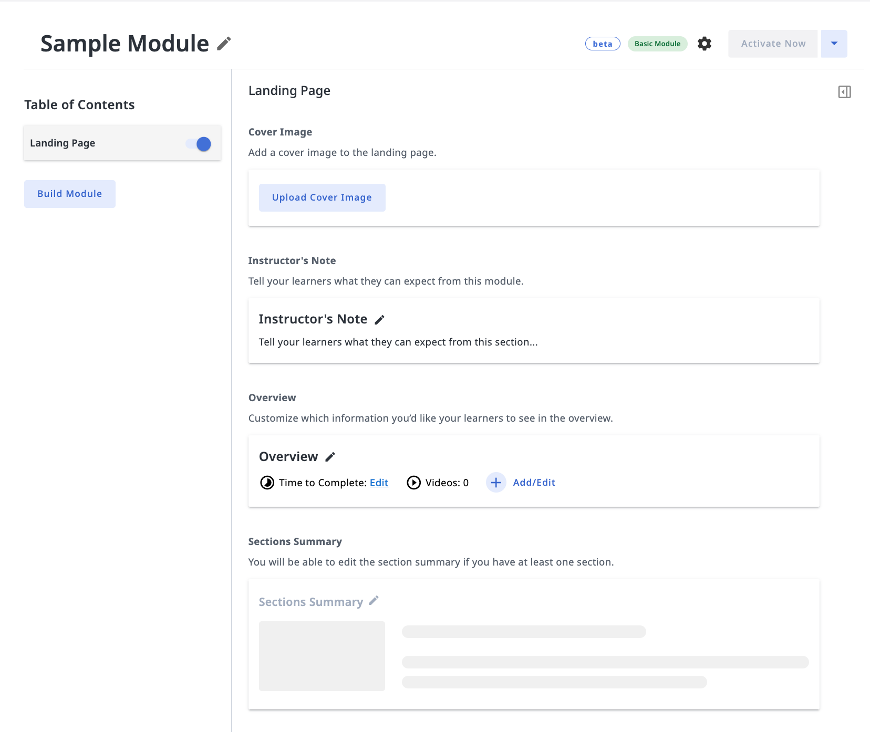Click the Activate Now button
Image resolution: width=870 pixels, height=732 pixels.
pyautogui.click(x=772, y=44)
